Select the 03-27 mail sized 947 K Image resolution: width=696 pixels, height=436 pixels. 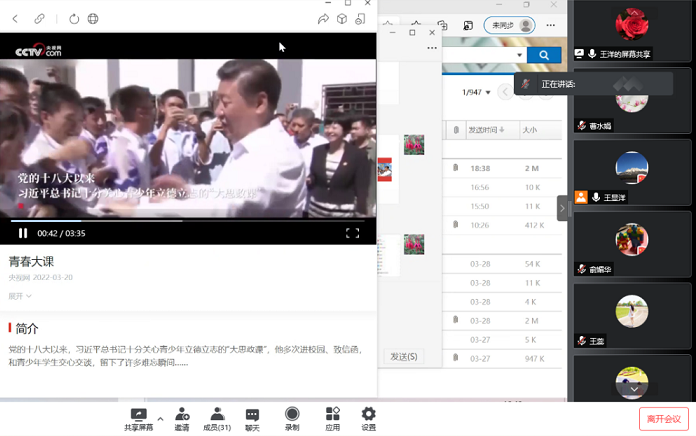click(502, 359)
